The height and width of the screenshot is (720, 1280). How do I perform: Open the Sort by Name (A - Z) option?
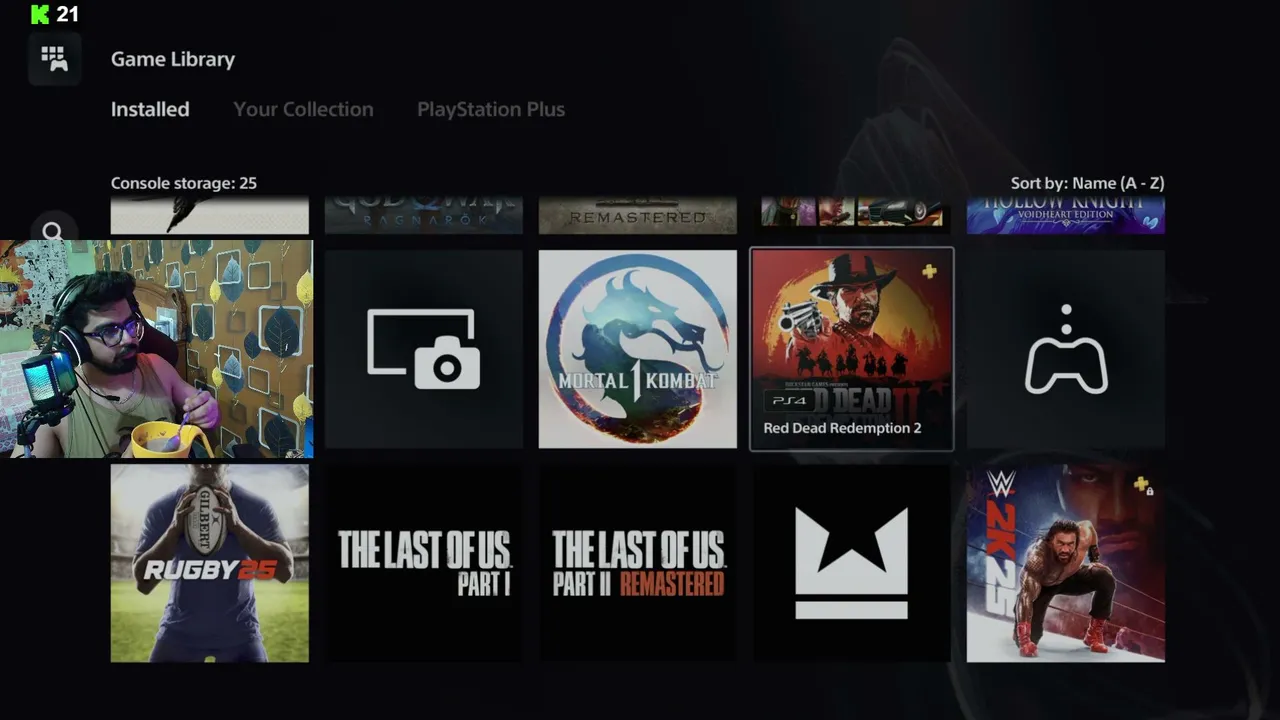click(1088, 183)
